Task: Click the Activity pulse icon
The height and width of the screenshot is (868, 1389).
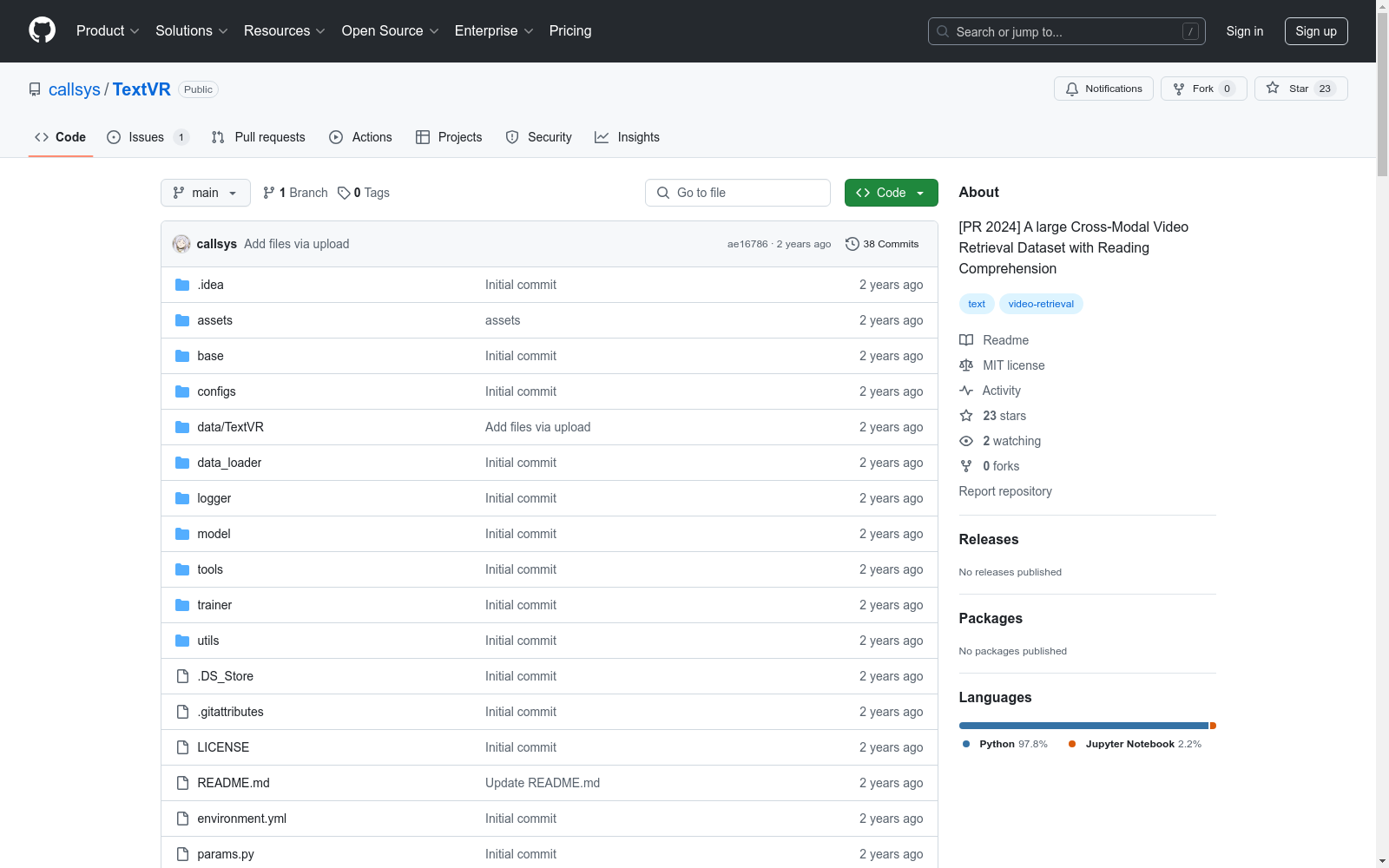Action: 966,391
